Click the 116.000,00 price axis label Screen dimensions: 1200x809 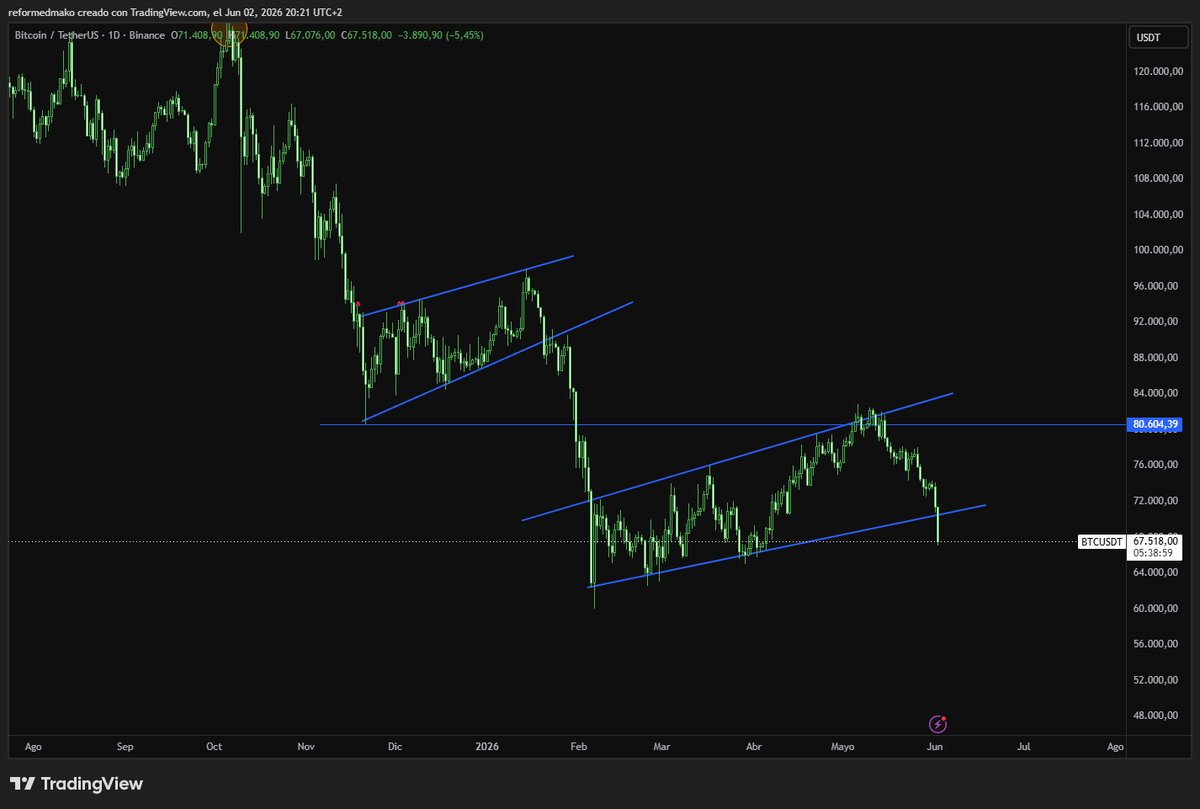coord(1158,107)
